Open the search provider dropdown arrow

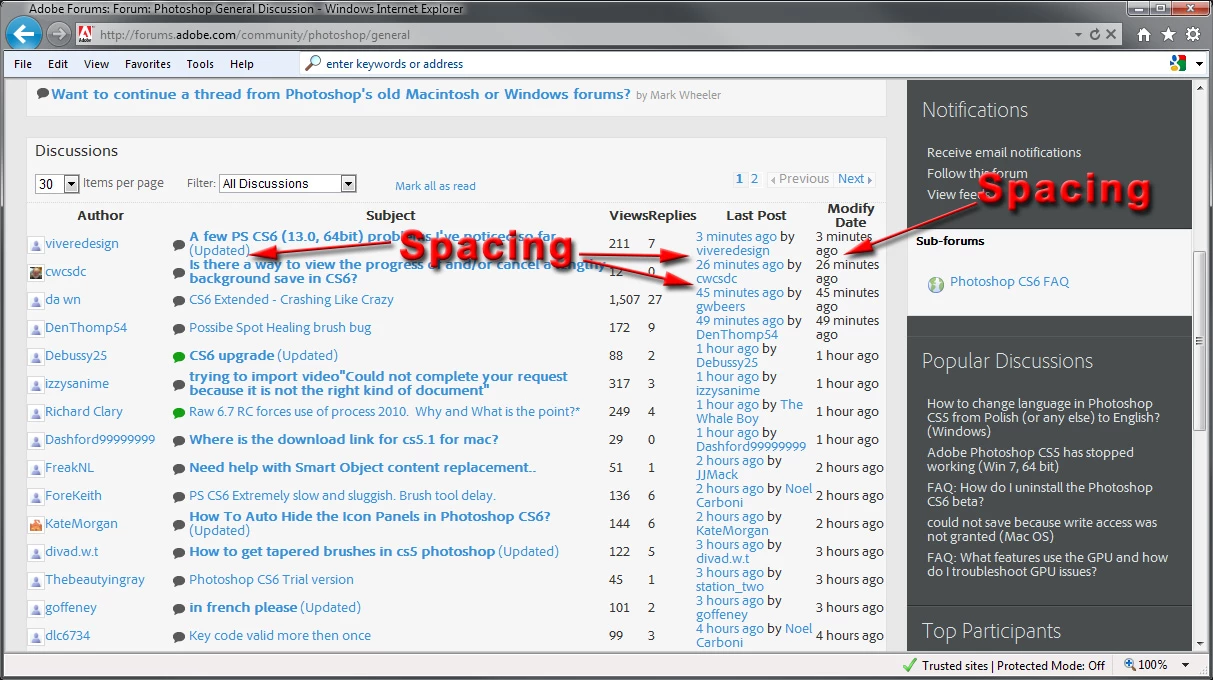(x=1199, y=63)
